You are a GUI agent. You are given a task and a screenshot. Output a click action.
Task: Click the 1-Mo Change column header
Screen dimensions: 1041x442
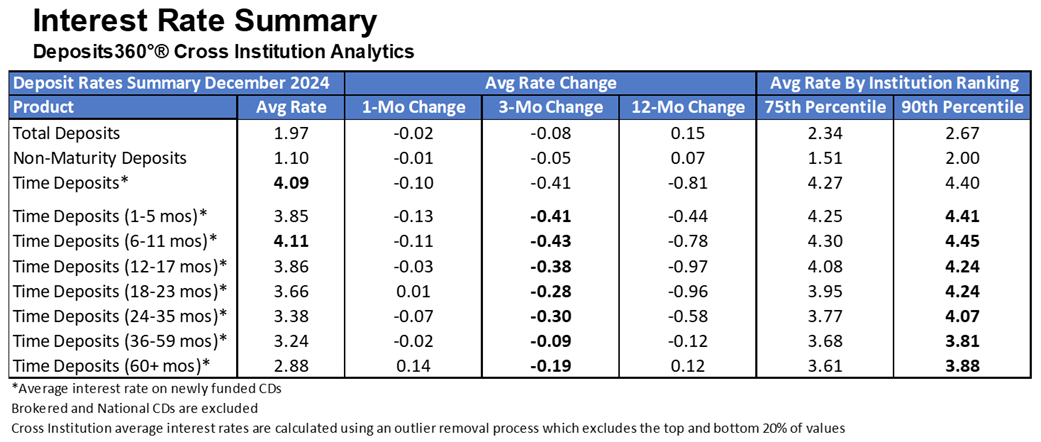(407, 107)
